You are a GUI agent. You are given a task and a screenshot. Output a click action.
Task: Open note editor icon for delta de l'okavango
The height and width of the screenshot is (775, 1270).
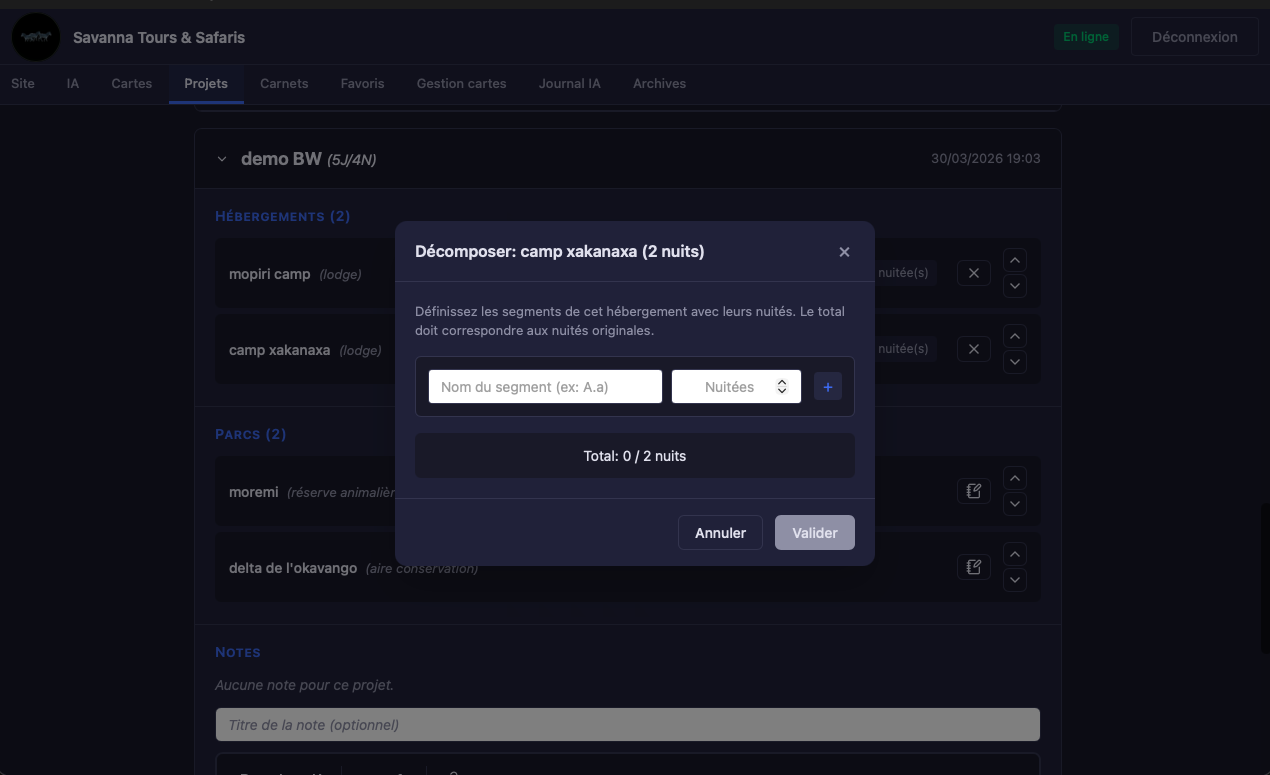coord(973,567)
